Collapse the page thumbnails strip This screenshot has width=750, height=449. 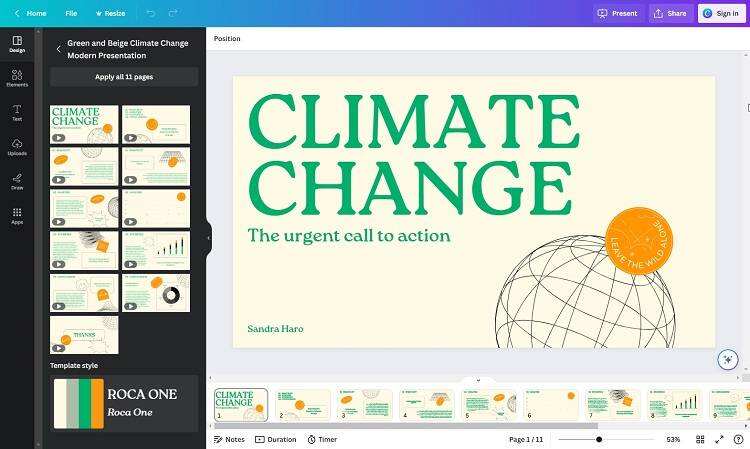[478, 380]
